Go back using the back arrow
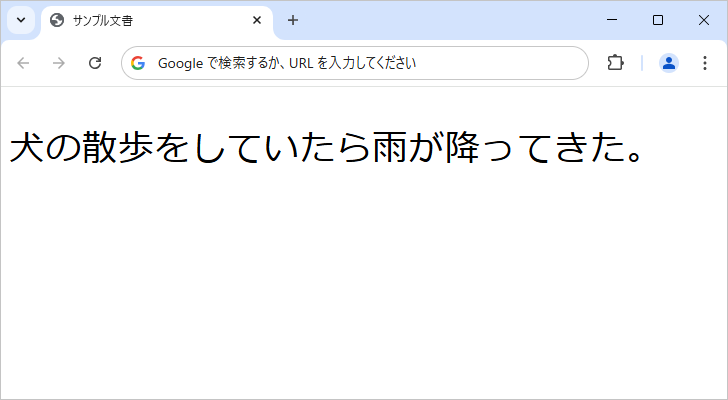 click(24, 63)
